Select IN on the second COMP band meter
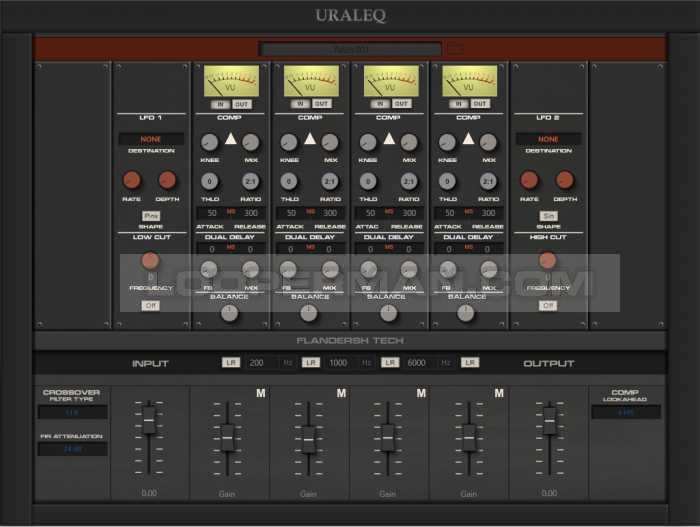 coord(300,104)
